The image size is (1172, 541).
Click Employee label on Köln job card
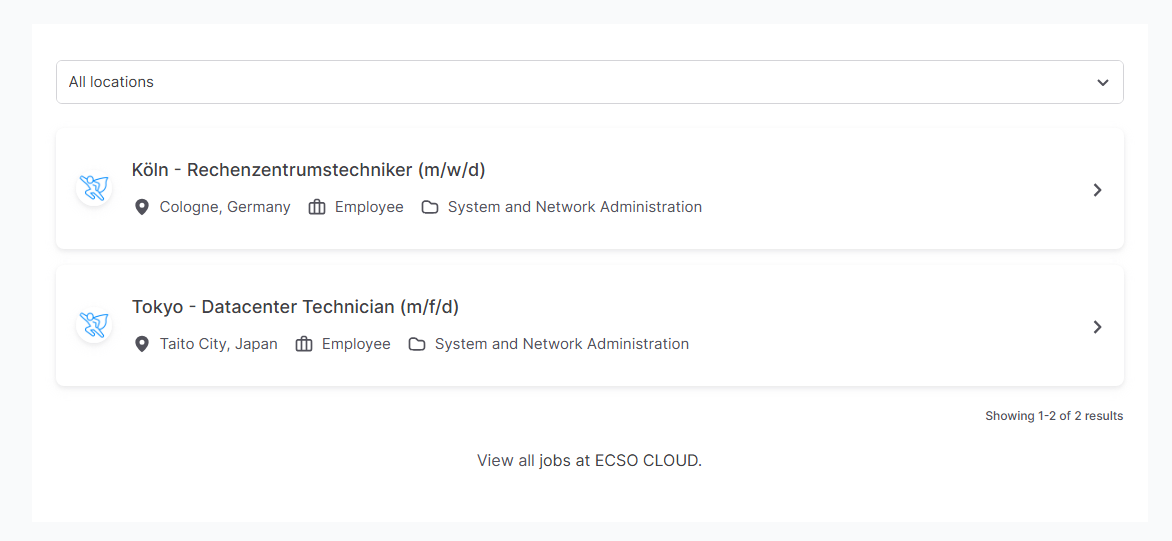[369, 207]
